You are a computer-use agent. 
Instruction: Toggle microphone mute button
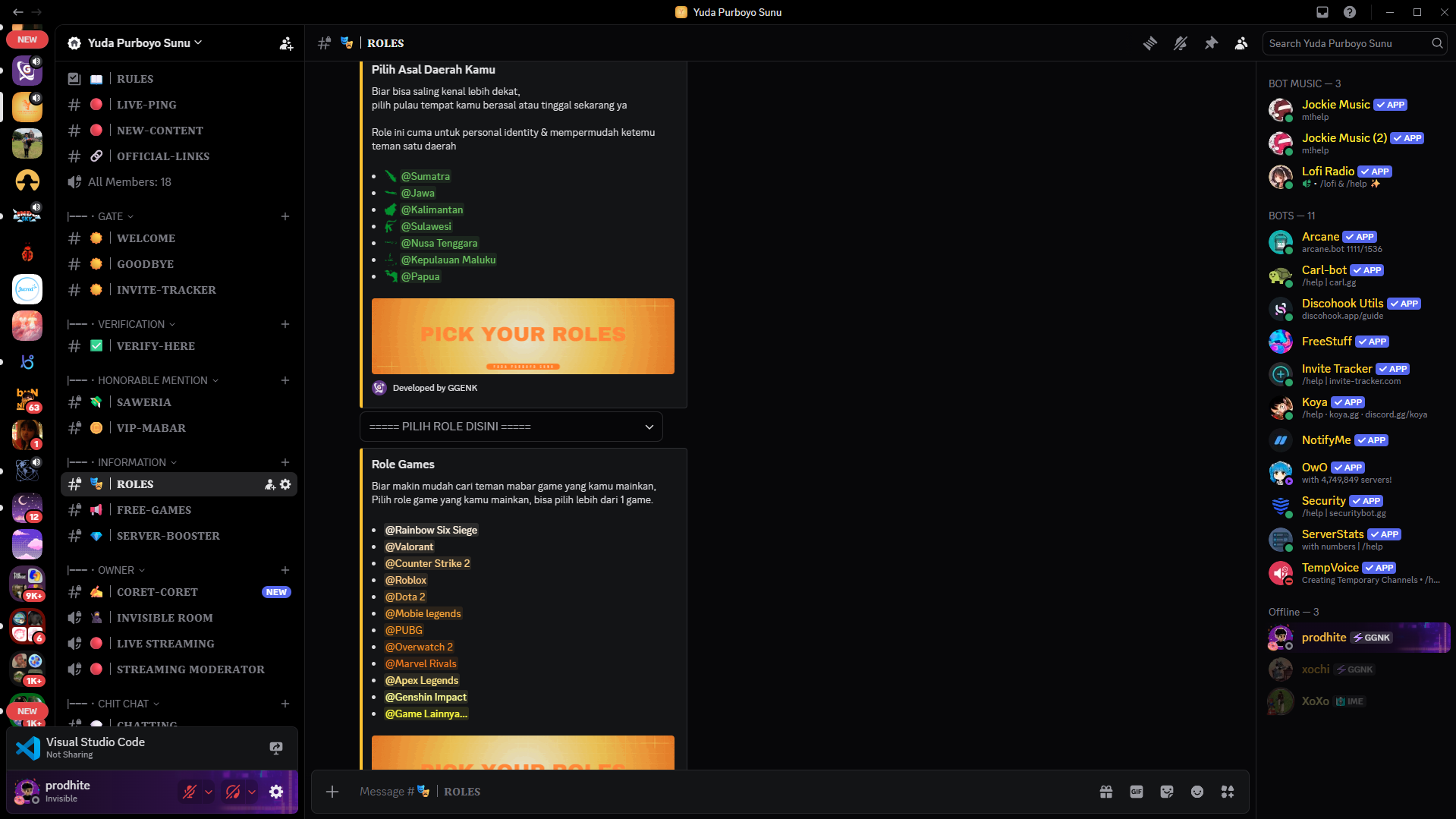coord(190,792)
